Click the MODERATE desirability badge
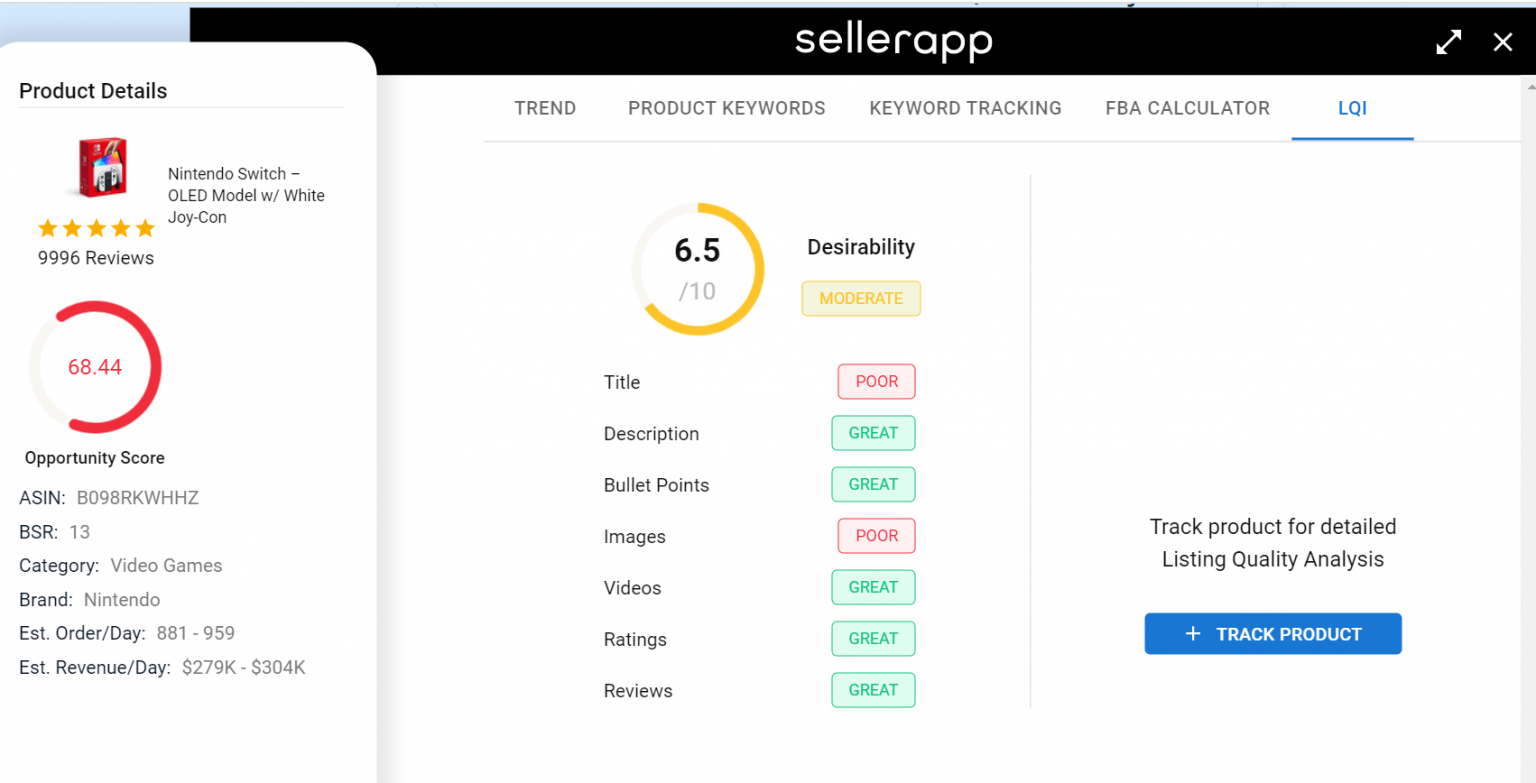Screen dimensions: 1536x783 click(x=861, y=298)
